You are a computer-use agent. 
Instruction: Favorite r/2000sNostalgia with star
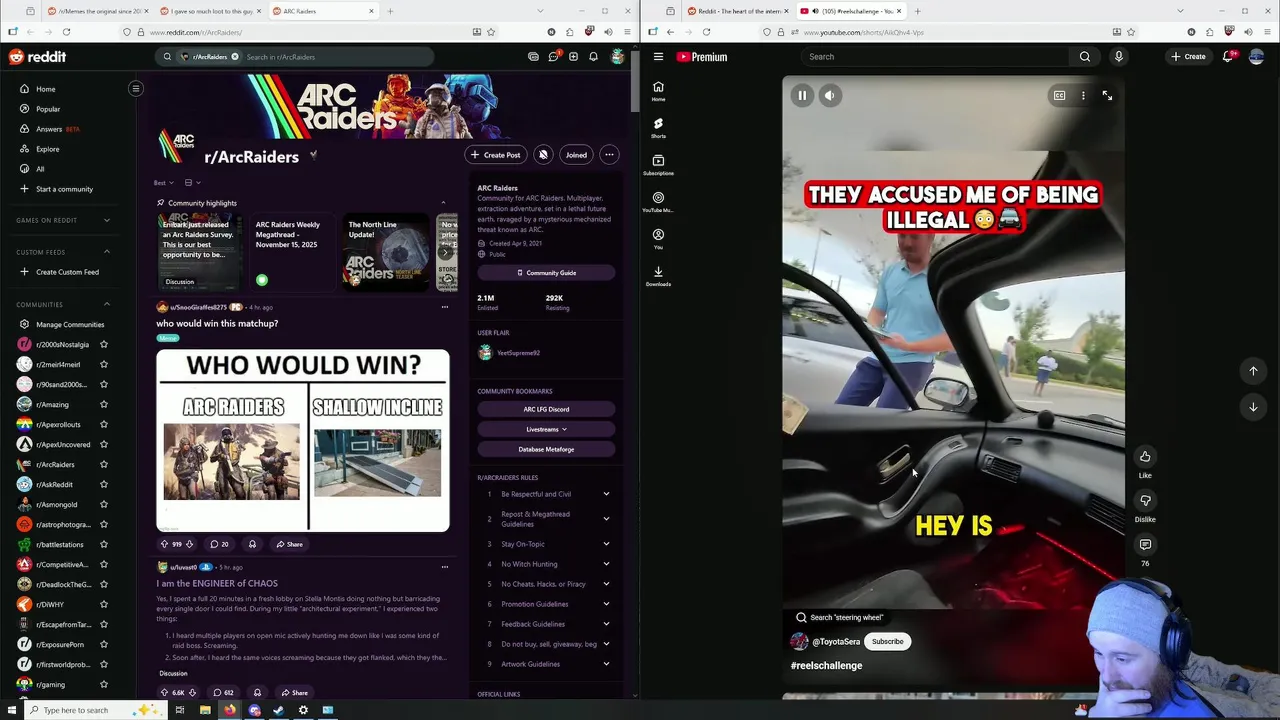(x=104, y=344)
